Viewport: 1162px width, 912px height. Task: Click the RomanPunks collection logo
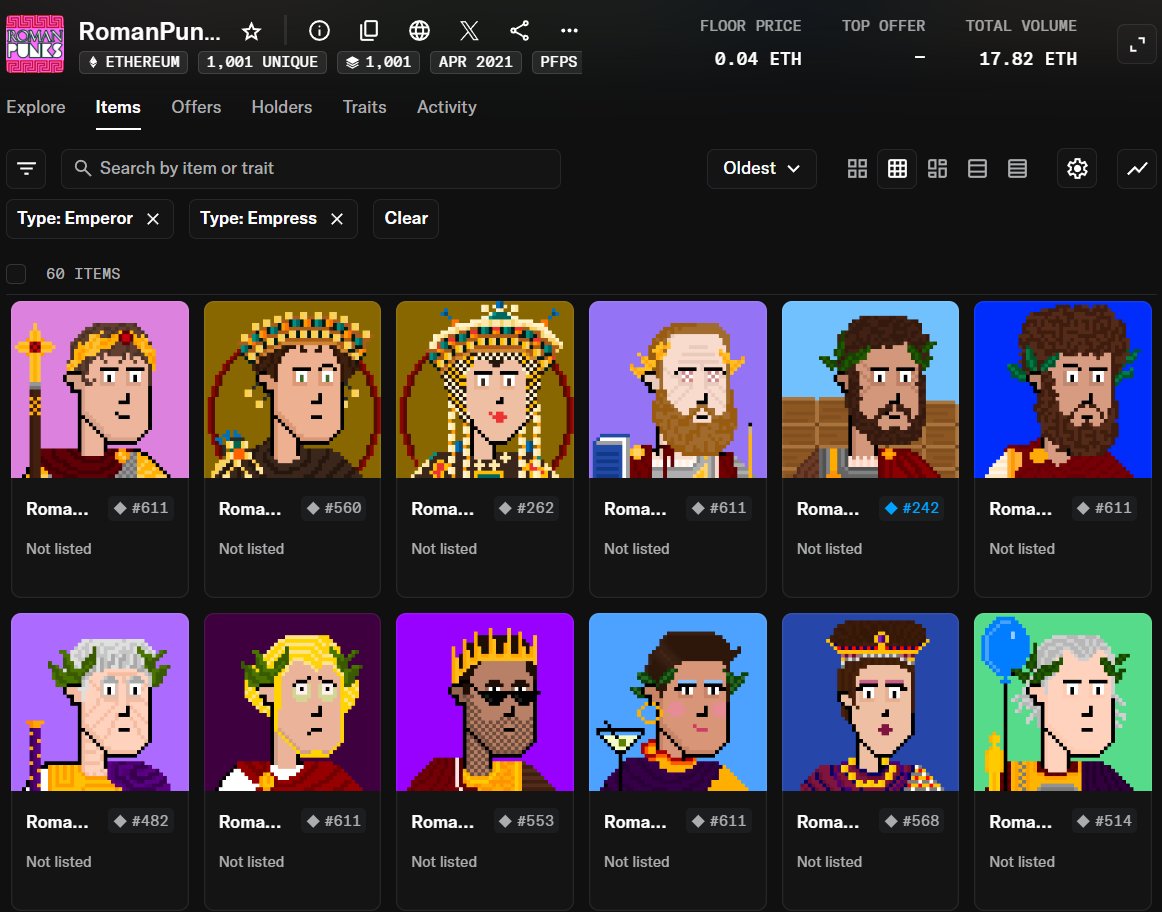pyautogui.click(x=35, y=44)
